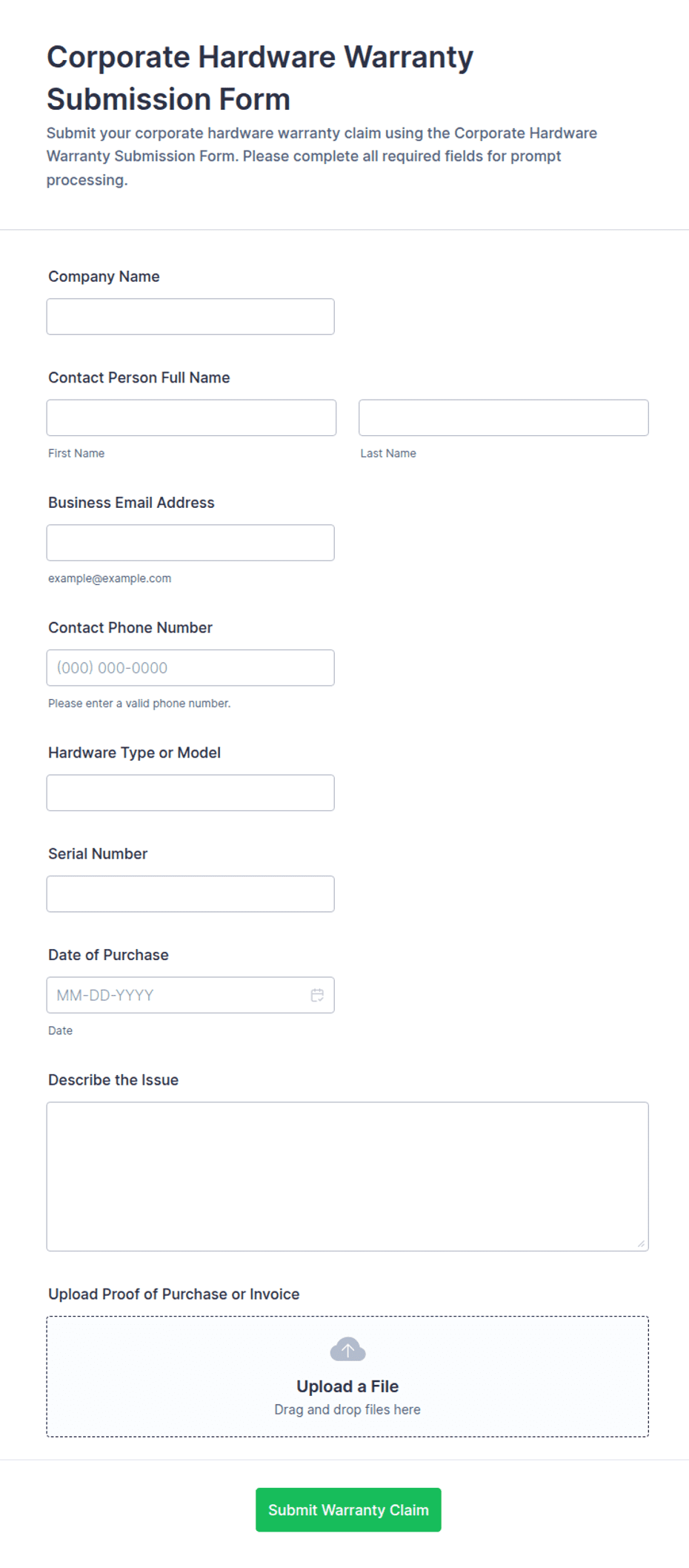This screenshot has height=1568, width=689.
Task: Click the Contact Phone Number field
Action: [190, 668]
